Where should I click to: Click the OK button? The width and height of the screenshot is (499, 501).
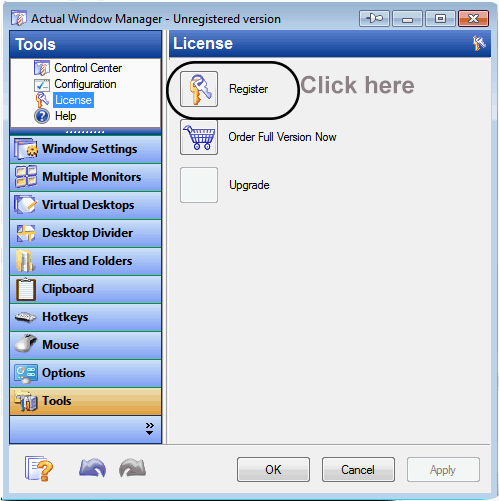click(x=273, y=470)
